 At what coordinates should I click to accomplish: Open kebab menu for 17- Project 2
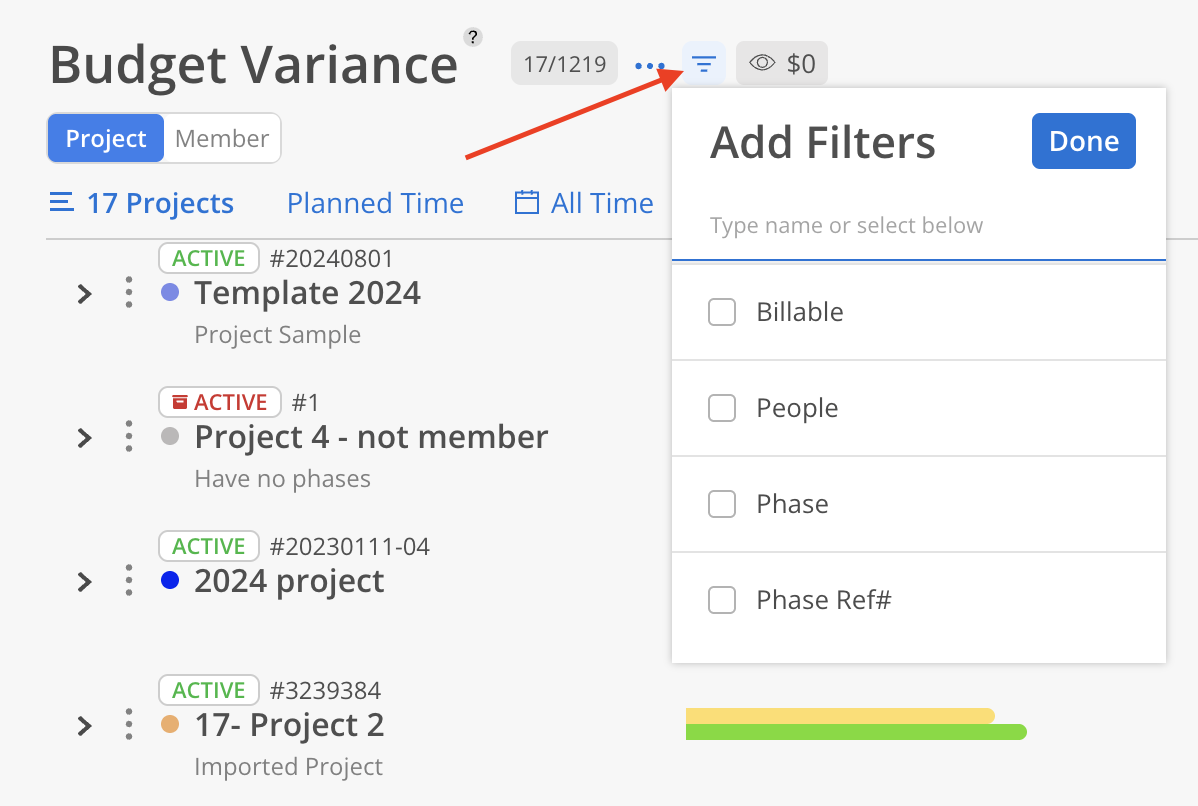click(x=129, y=725)
